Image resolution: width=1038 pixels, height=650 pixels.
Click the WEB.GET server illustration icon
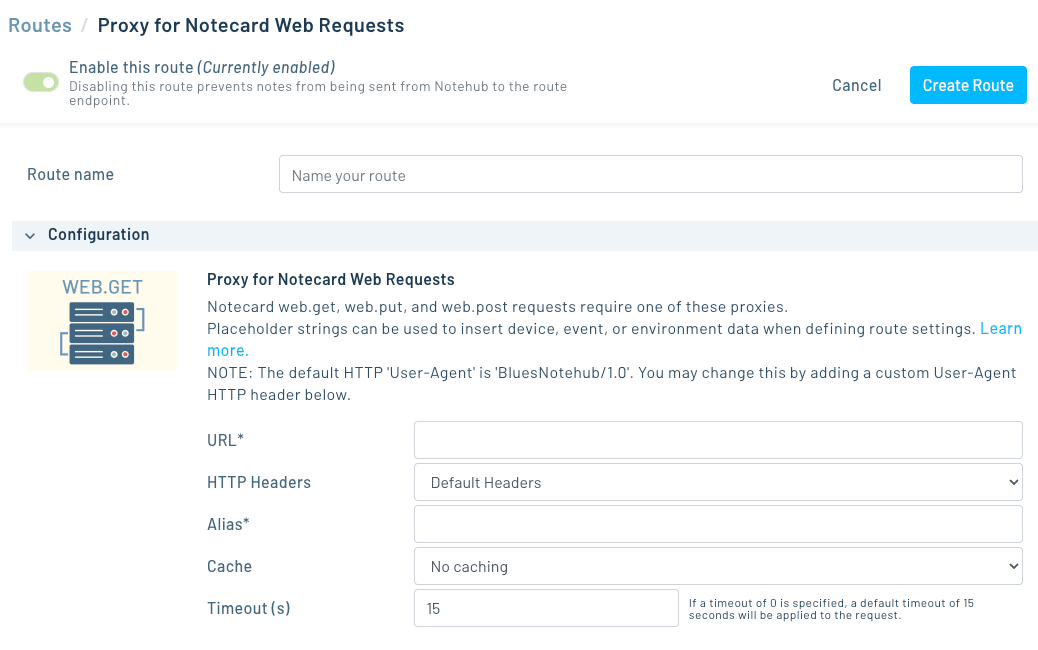coord(102,321)
